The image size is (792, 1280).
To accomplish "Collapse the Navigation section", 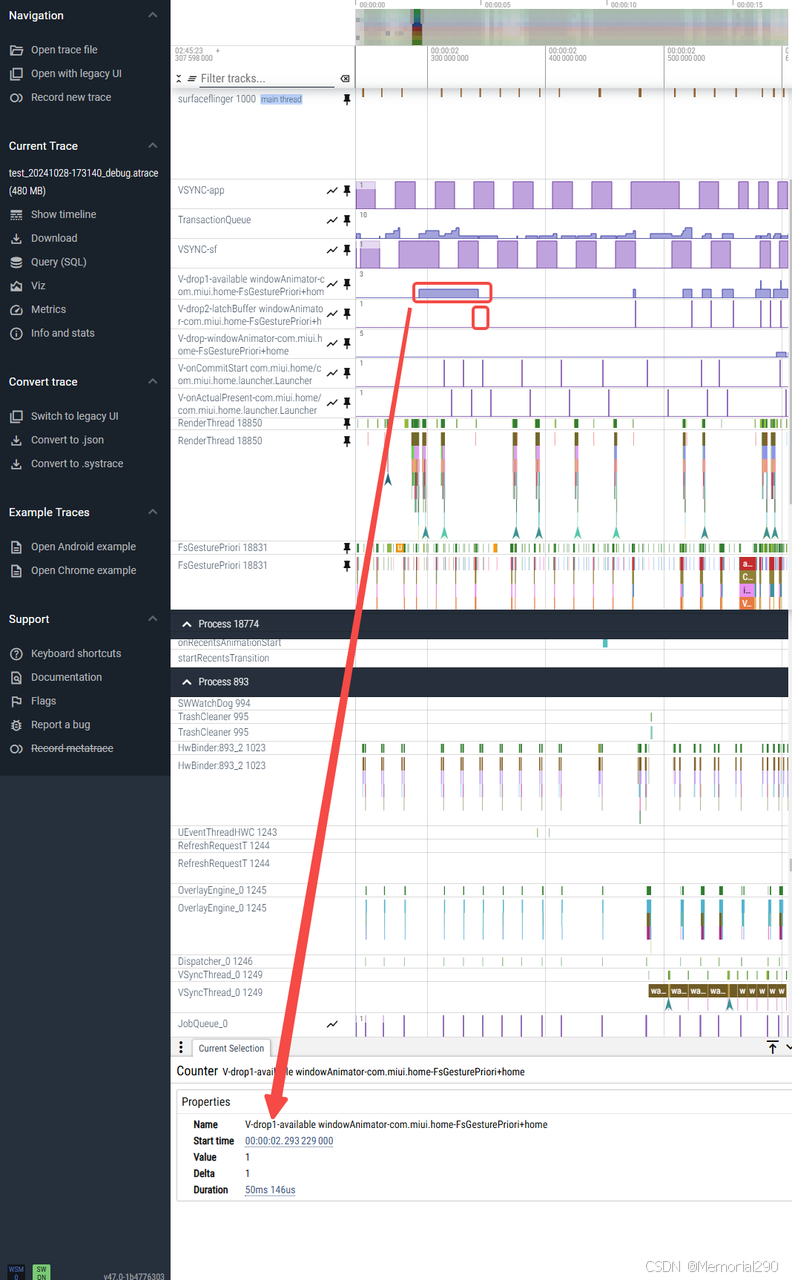I will click(x=152, y=15).
